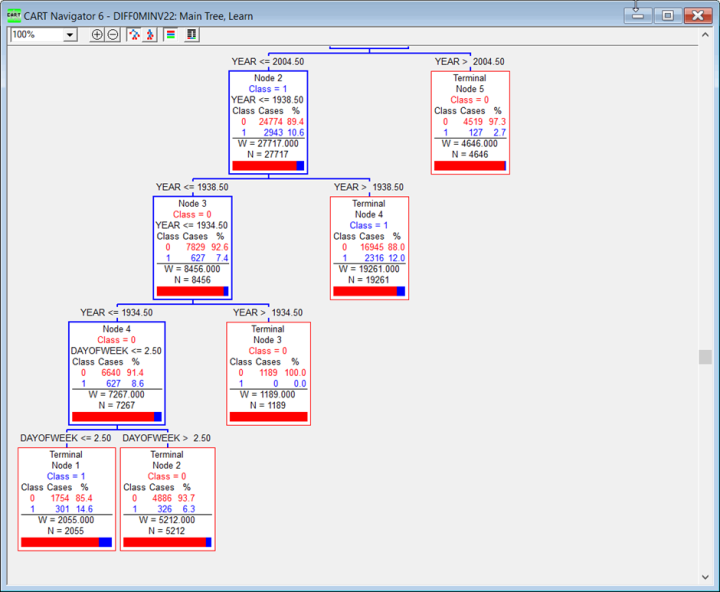Toggle the red-blue-green colored bars icon
Screen dimensions: 720x592
tap(171, 34)
